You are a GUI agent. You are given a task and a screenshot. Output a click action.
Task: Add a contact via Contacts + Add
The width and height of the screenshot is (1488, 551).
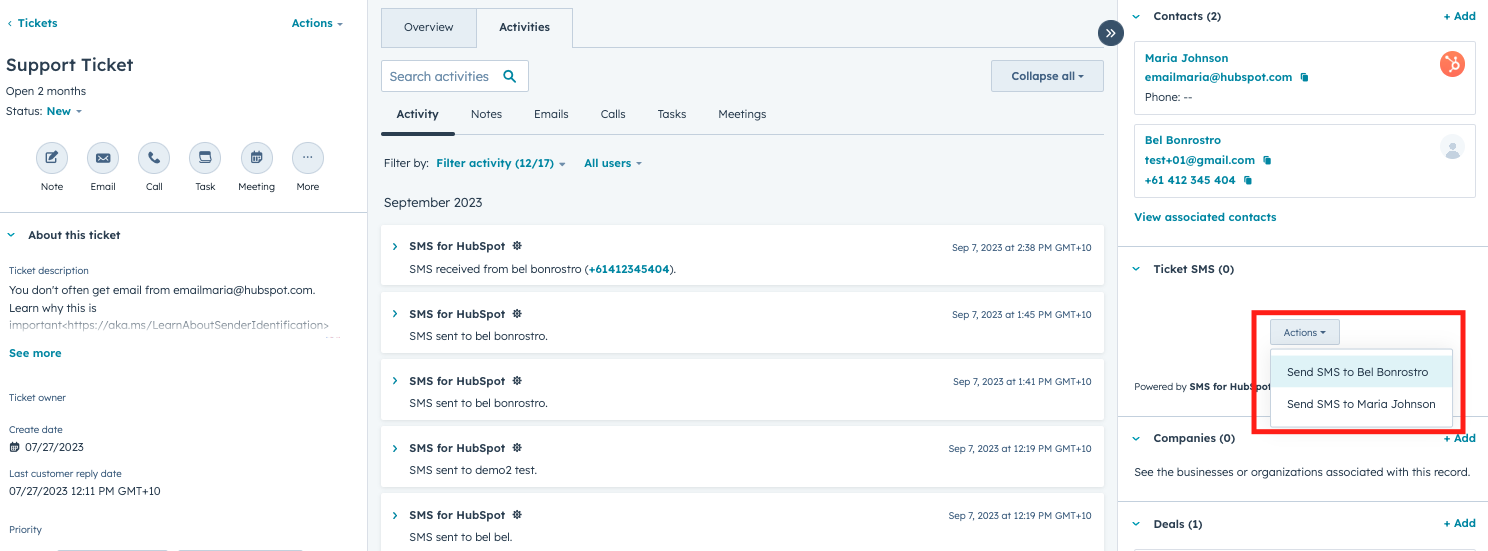(x=1459, y=16)
